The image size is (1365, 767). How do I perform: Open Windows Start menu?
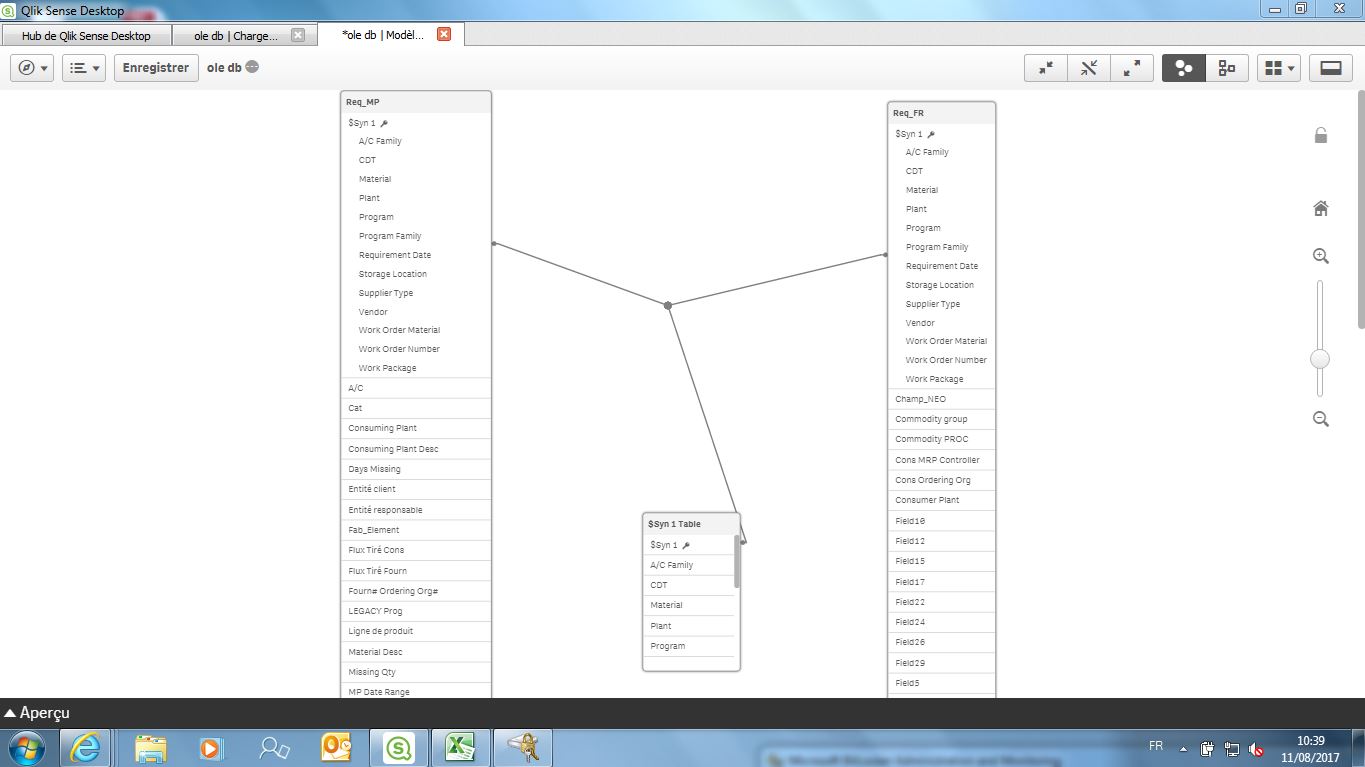(26, 748)
